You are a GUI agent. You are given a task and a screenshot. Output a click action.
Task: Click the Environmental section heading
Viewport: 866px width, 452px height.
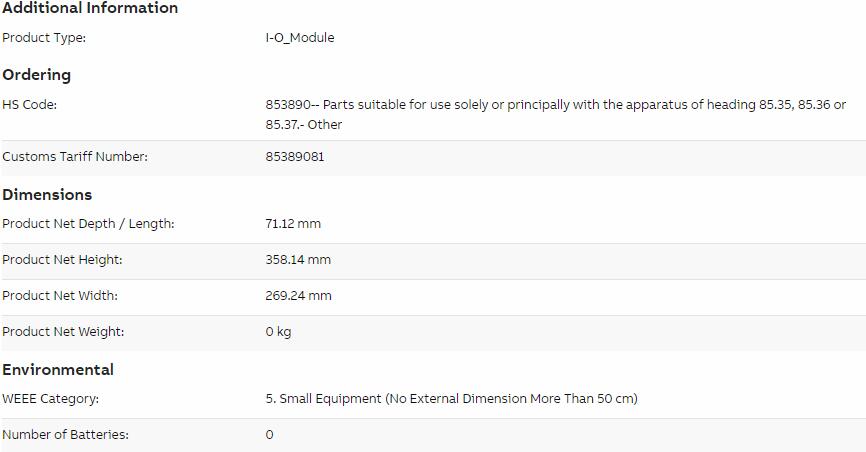point(58,370)
